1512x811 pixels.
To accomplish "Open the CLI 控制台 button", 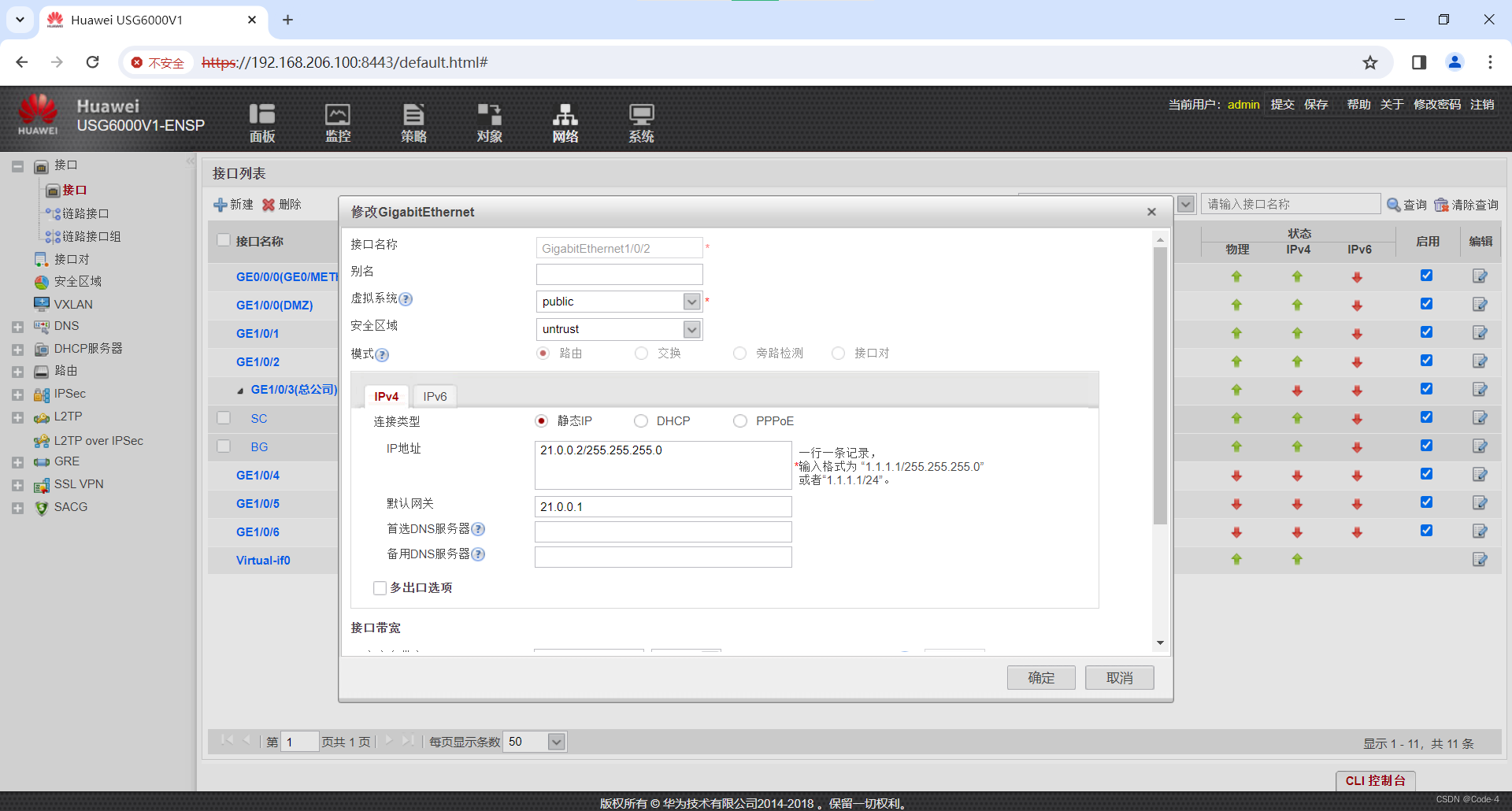I will click(x=1375, y=780).
